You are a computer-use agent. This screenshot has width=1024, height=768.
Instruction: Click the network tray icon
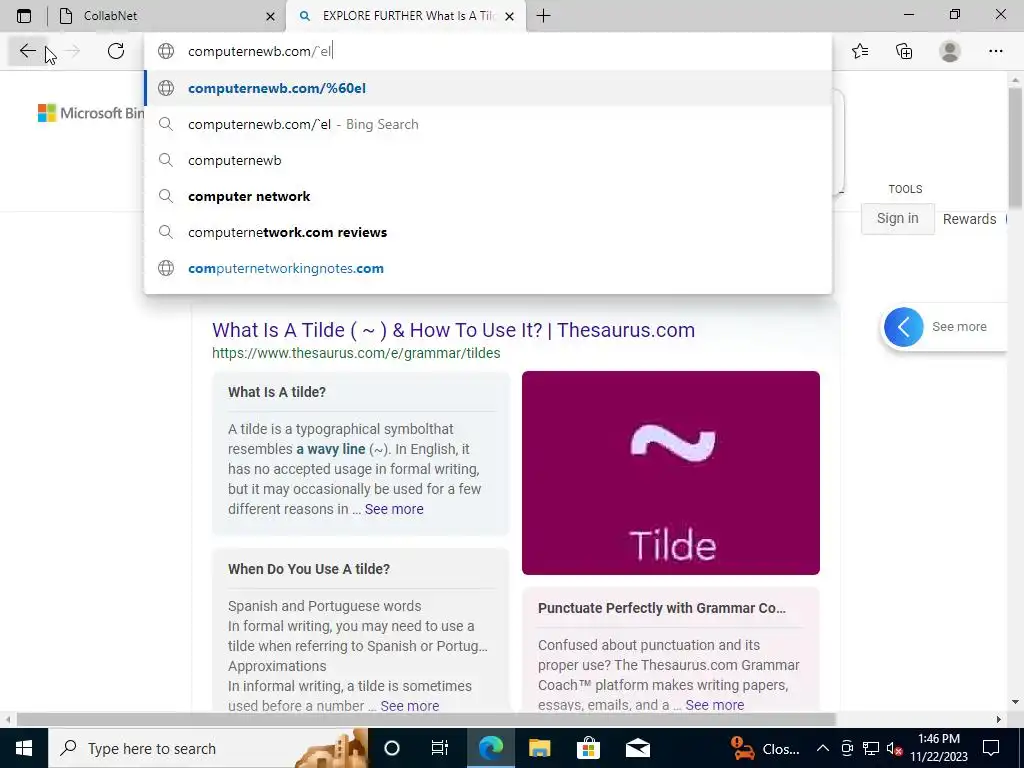tap(871, 748)
